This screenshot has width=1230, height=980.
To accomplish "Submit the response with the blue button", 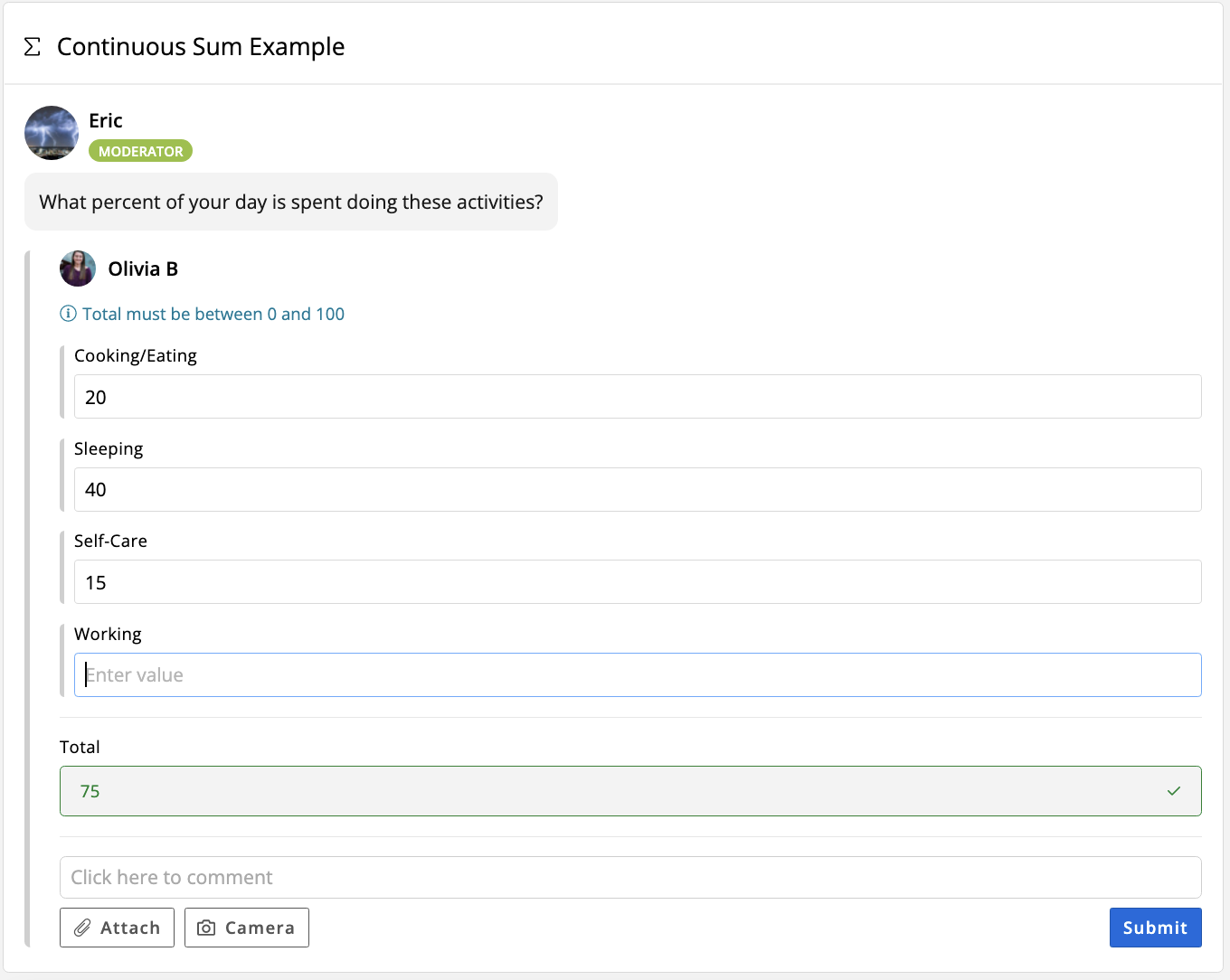I will coord(1154,928).
